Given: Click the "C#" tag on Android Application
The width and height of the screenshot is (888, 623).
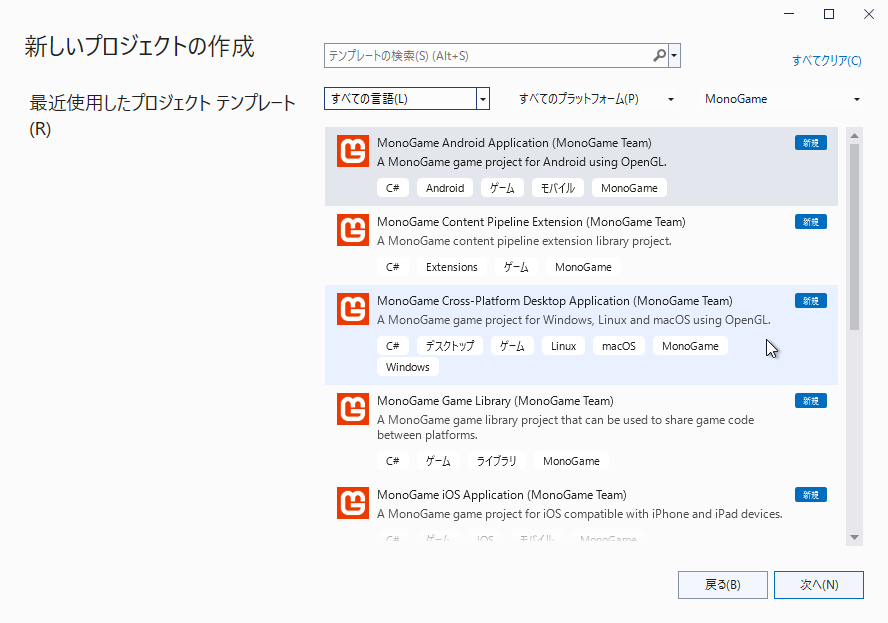Looking at the screenshot, I should coord(393,188).
